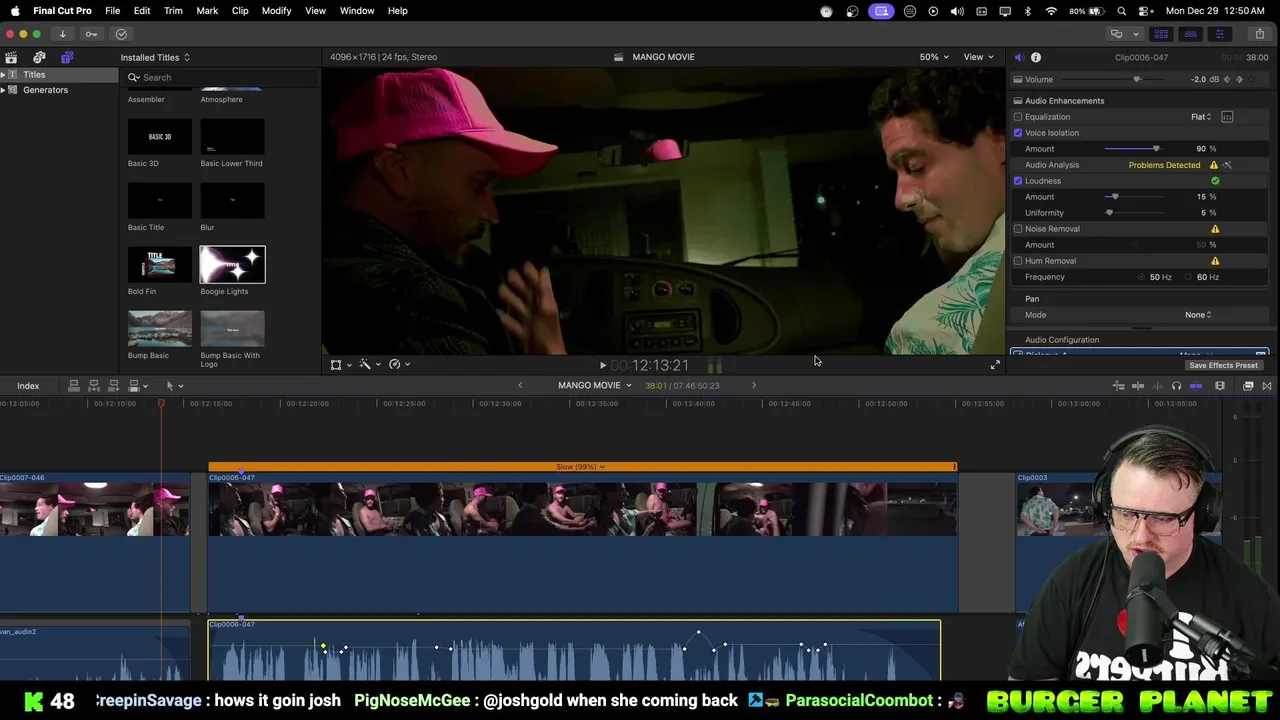The image size is (1280, 720).
Task: Append clip to storyline icon
Action: click(x=114, y=386)
